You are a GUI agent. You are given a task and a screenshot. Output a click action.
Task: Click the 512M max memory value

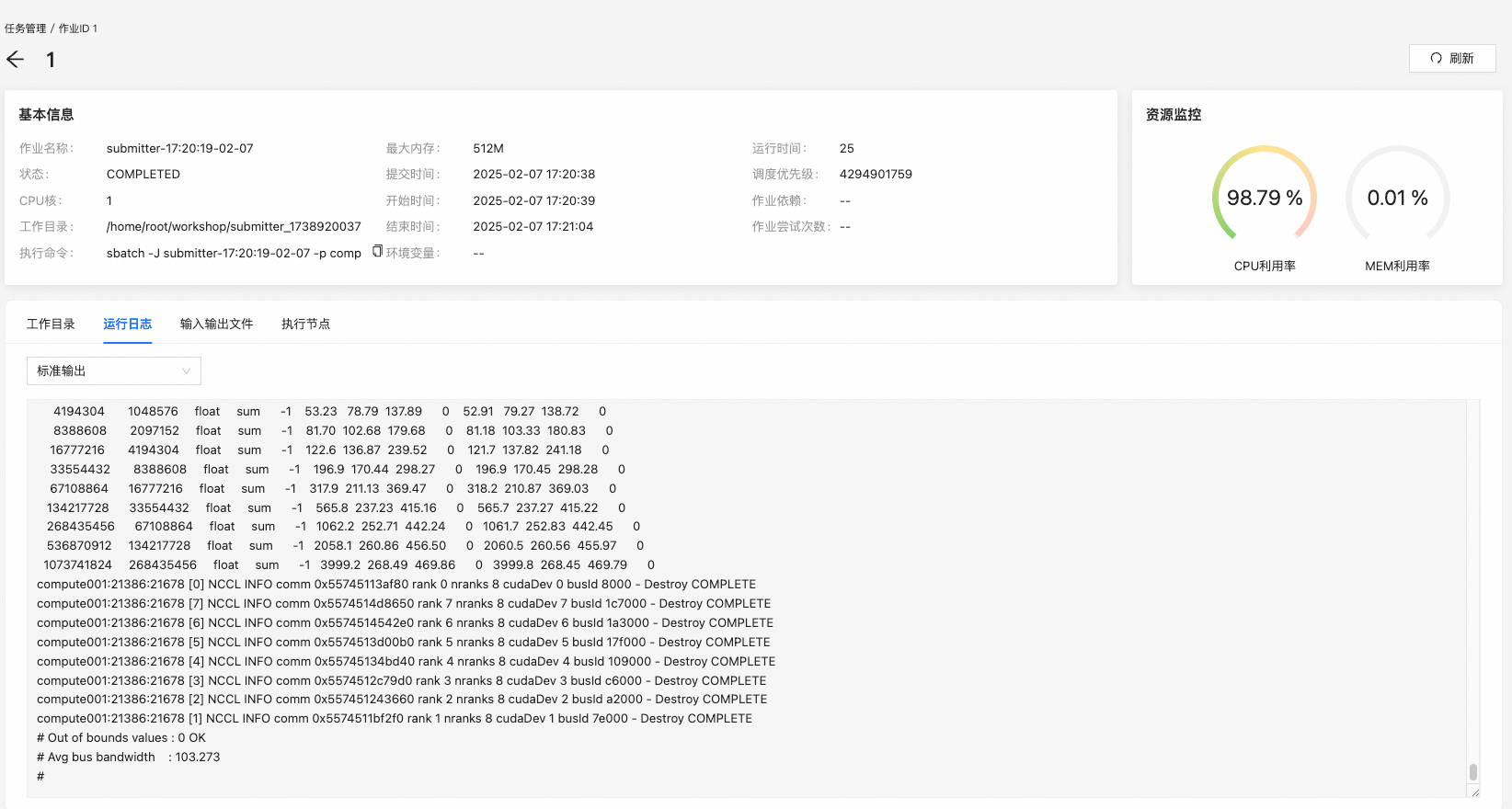point(488,148)
